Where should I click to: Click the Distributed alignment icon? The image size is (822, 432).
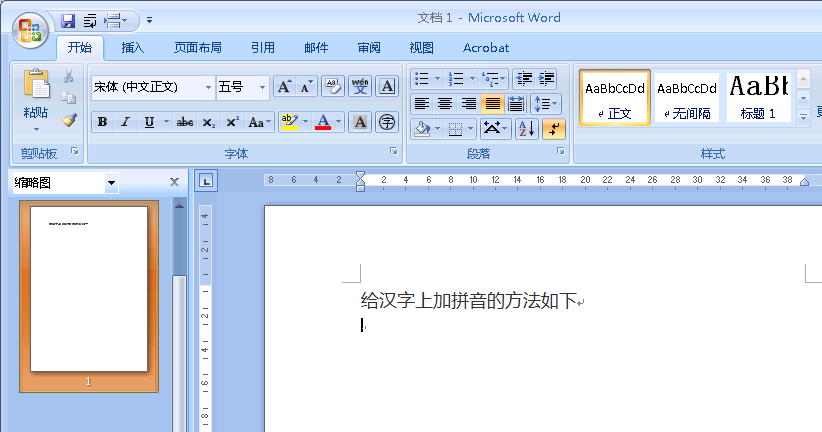pyautogui.click(x=516, y=104)
